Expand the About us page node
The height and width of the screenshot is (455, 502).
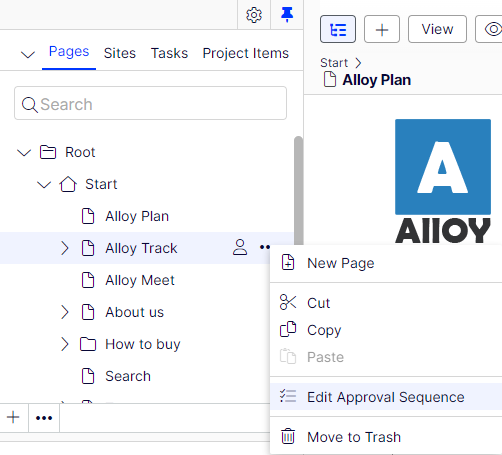(x=65, y=312)
